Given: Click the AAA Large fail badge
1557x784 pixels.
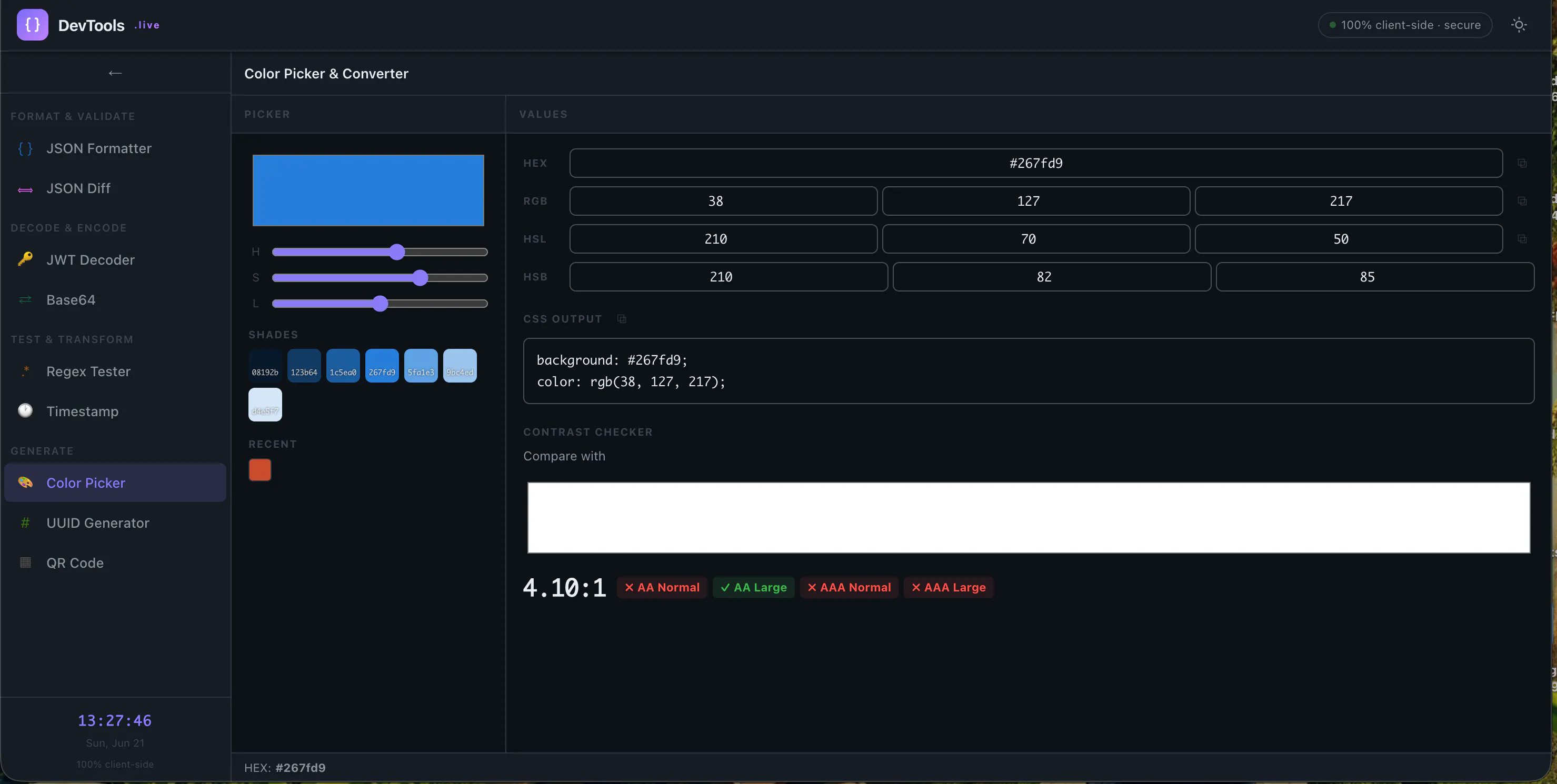Looking at the screenshot, I should [x=949, y=587].
